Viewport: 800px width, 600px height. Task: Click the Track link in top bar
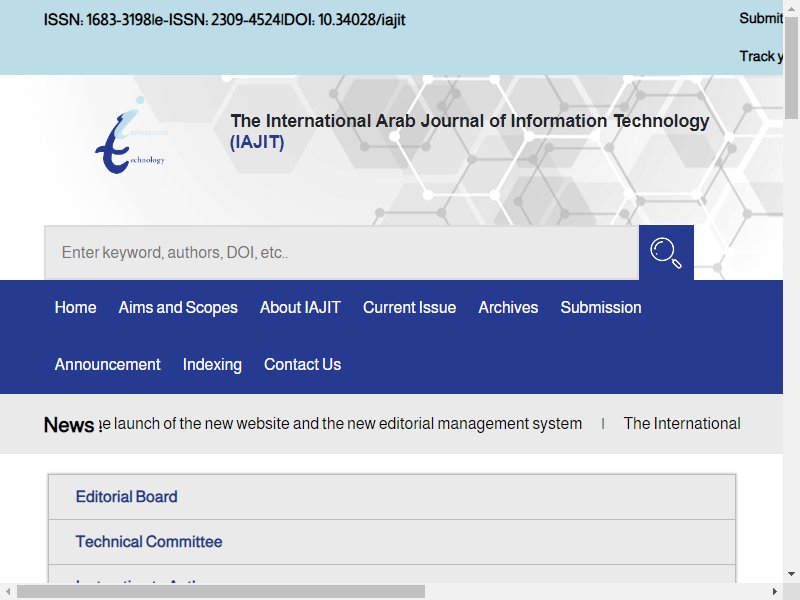coord(761,56)
